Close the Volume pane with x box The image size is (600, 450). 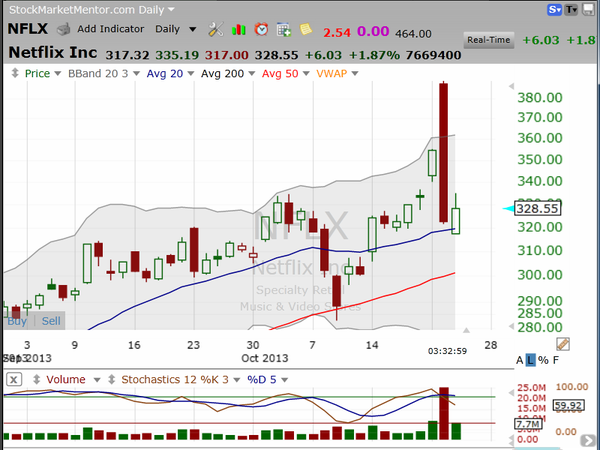point(14,380)
